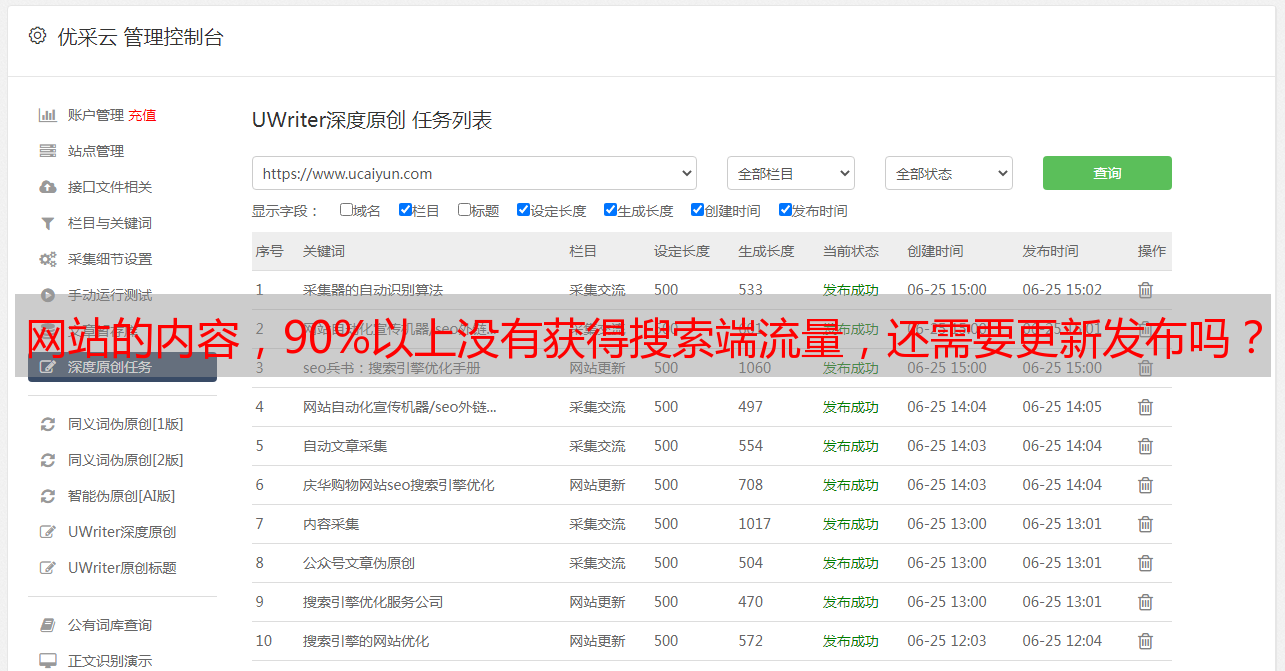
Task: Click keyword 自动文章采集 in row 5
Action: tap(345, 446)
